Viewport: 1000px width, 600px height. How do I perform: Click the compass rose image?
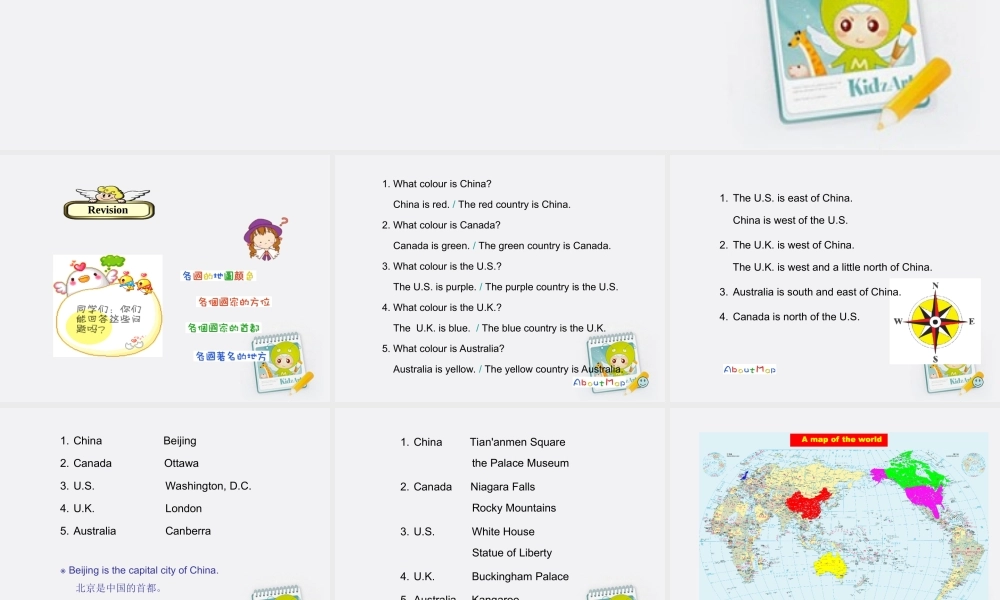935,321
